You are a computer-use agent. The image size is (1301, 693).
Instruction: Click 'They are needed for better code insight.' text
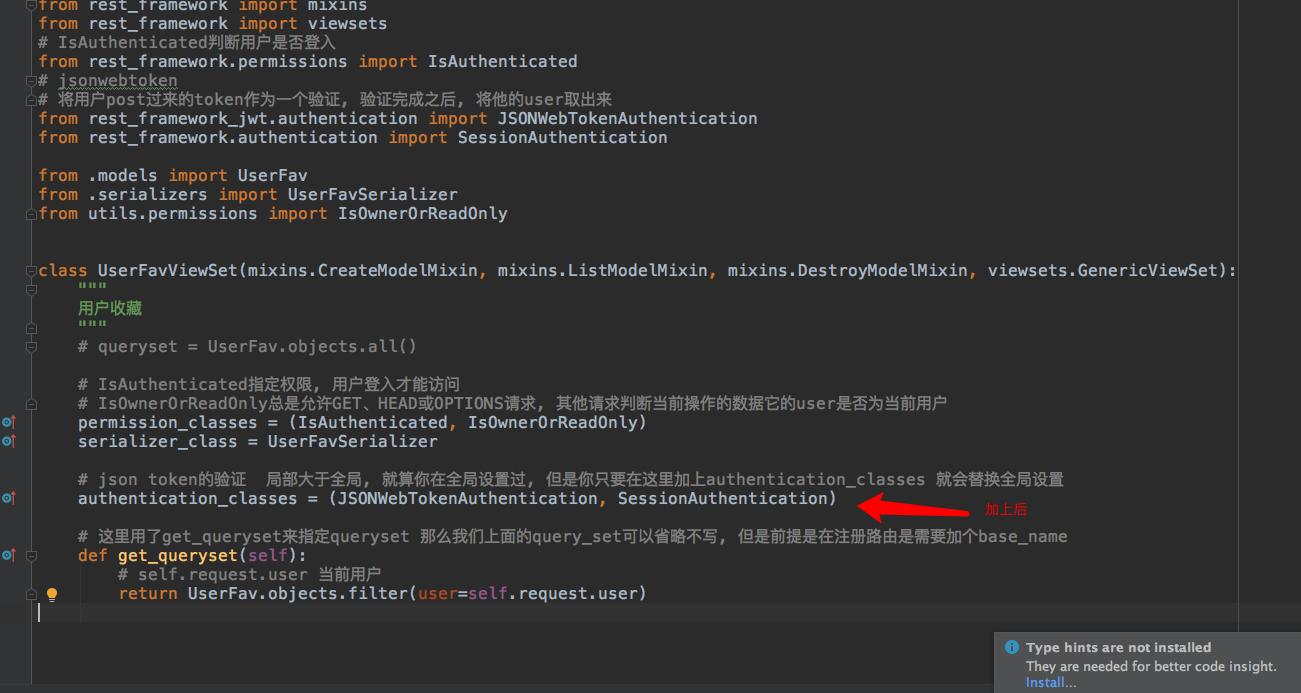click(1151, 666)
